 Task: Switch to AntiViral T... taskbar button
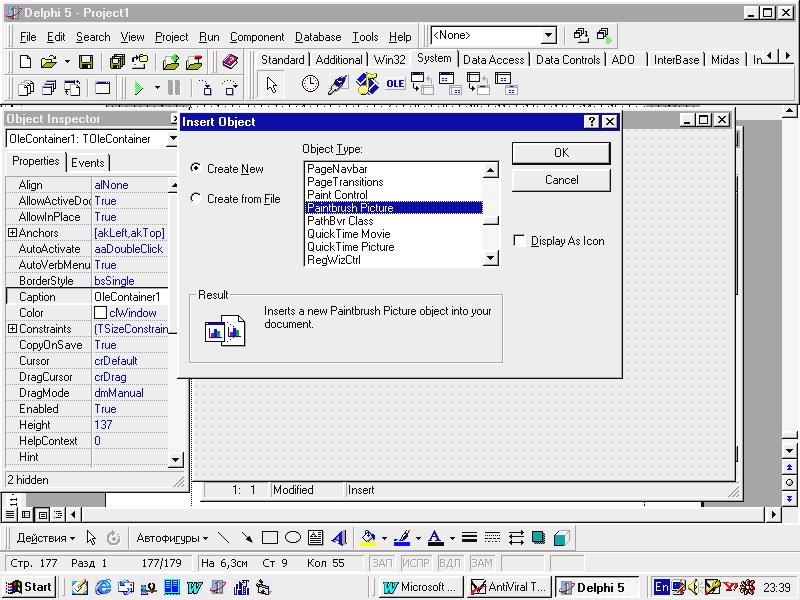point(509,587)
